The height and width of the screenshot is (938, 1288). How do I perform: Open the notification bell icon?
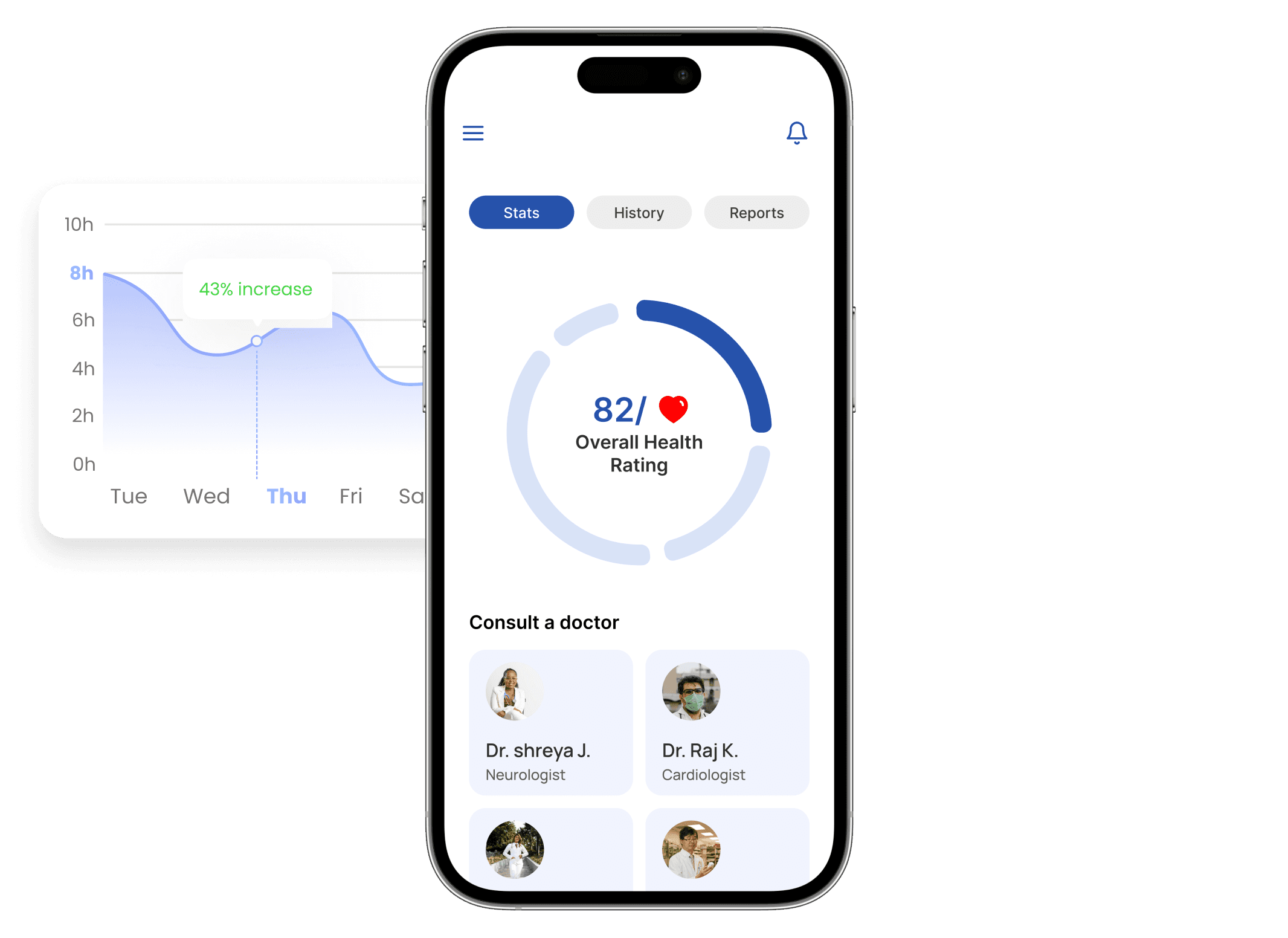click(796, 131)
